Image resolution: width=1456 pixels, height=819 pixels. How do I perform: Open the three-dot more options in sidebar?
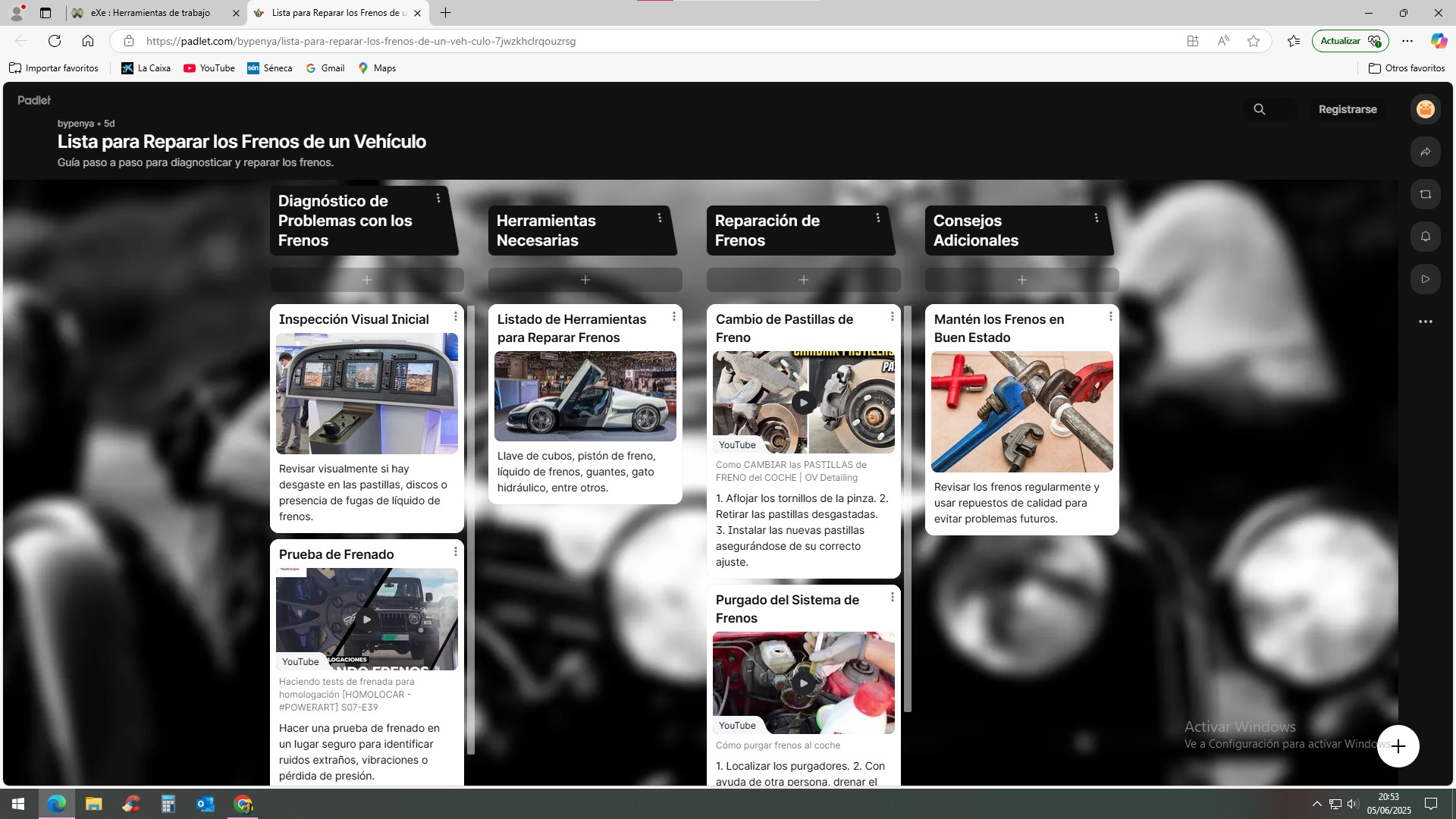pyautogui.click(x=1426, y=322)
